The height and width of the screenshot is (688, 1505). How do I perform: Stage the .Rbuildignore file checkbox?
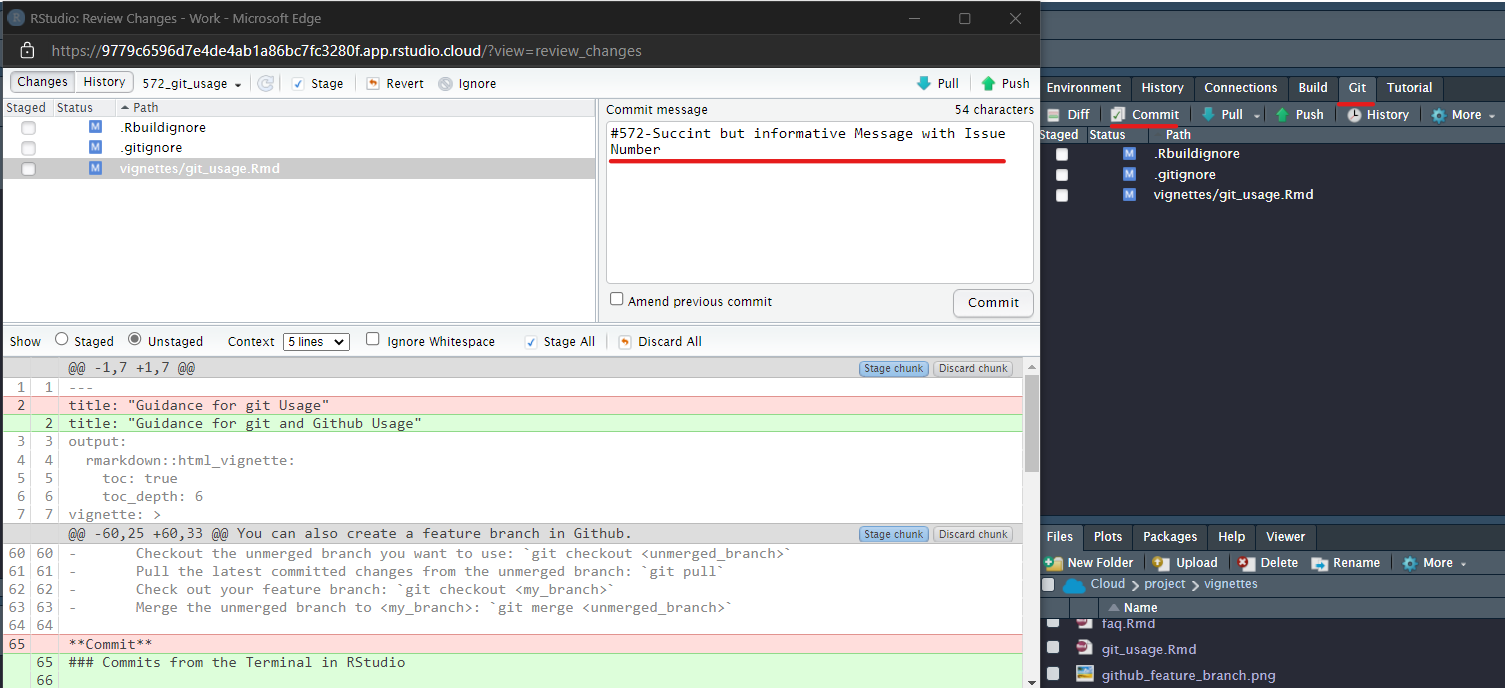coord(28,128)
